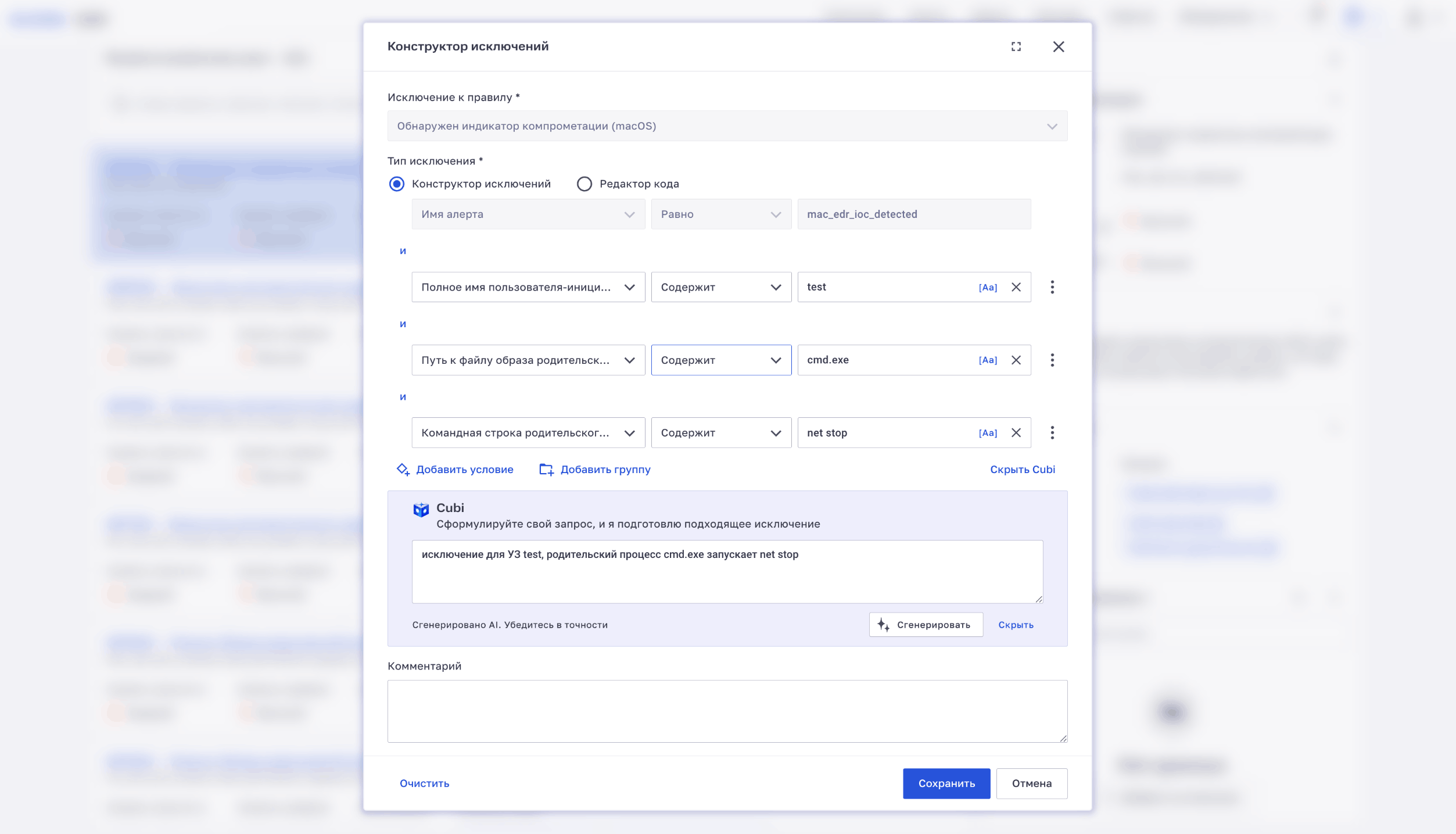Screen dimensions: 1456x834
Task: Select Редактор кода radio button
Action: pyautogui.click(x=584, y=184)
